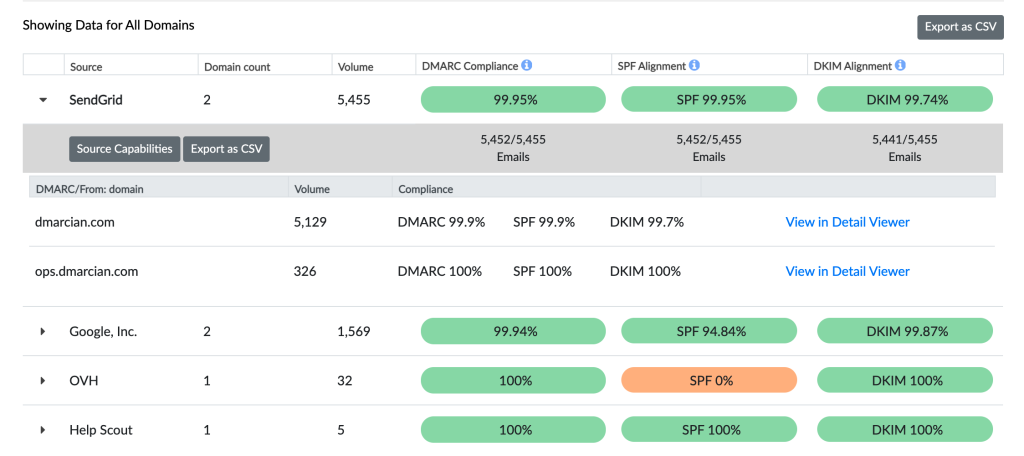Image resolution: width=1024 pixels, height=456 pixels.
Task: Click 5,441/5,455 Emails DKIM count
Action: (x=904, y=148)
